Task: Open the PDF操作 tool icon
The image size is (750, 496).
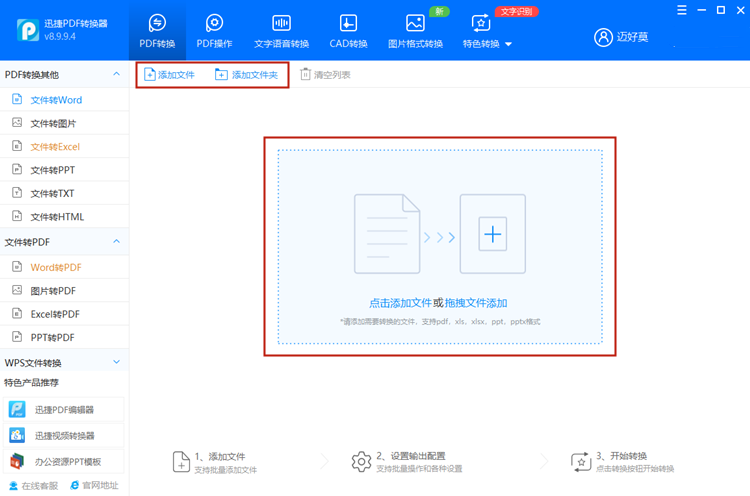Action: coord(214,22)
